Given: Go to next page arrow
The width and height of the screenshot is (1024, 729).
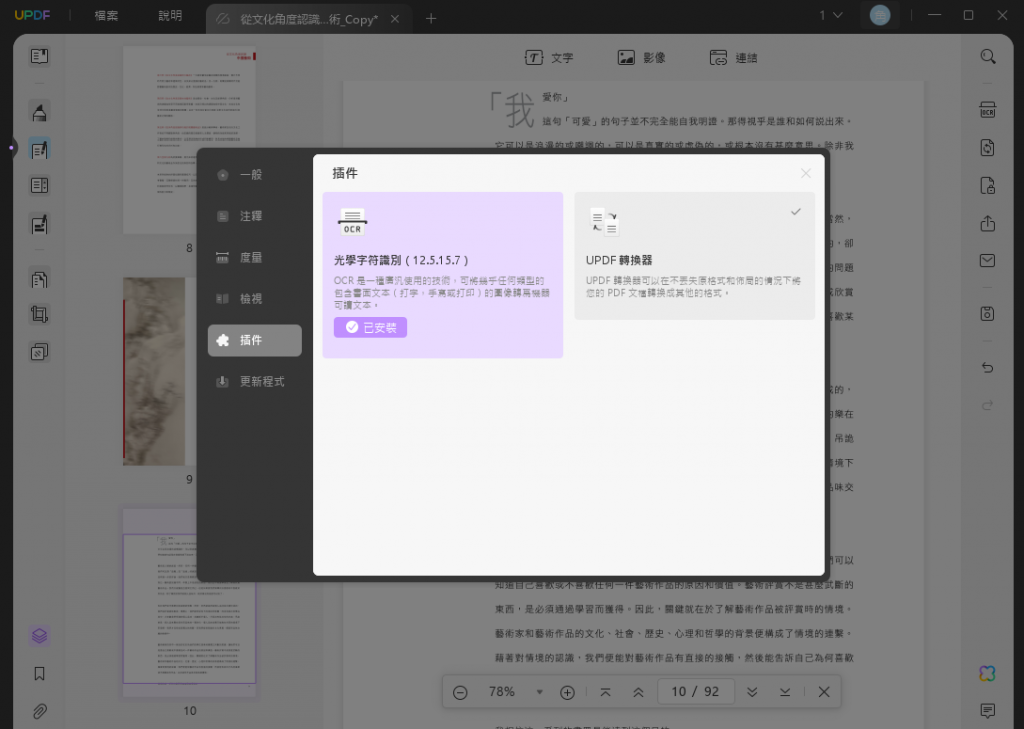Looking at the screenshot, I should tap(752, 692).
